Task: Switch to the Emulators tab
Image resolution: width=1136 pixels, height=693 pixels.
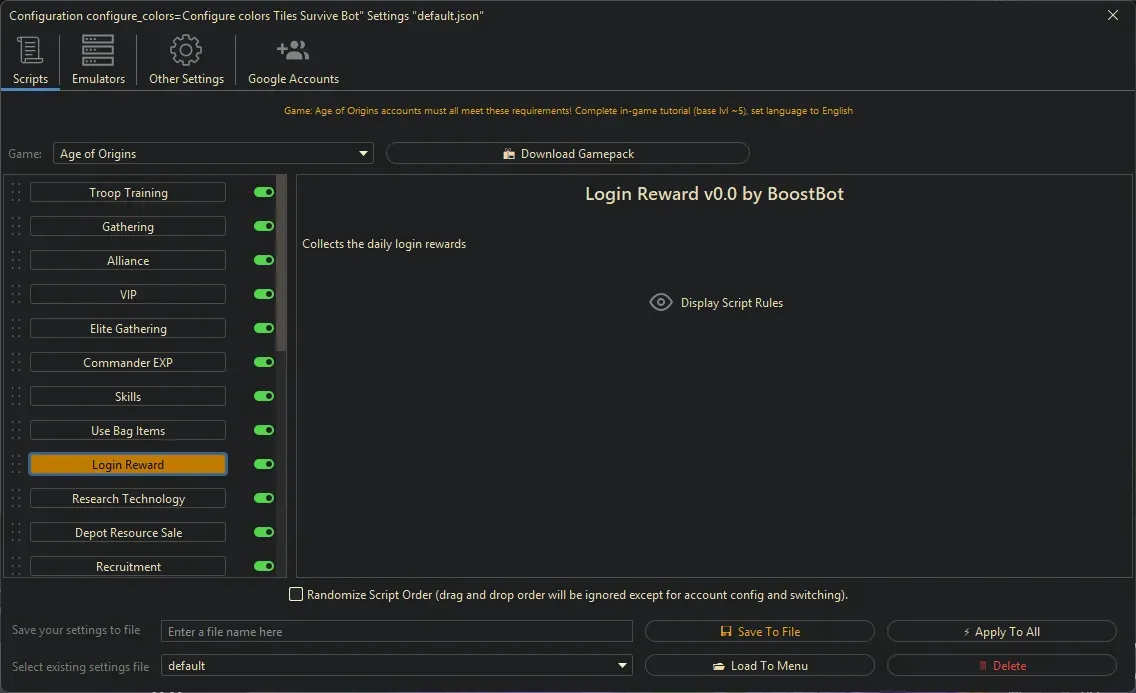Action: pos(97,60)
